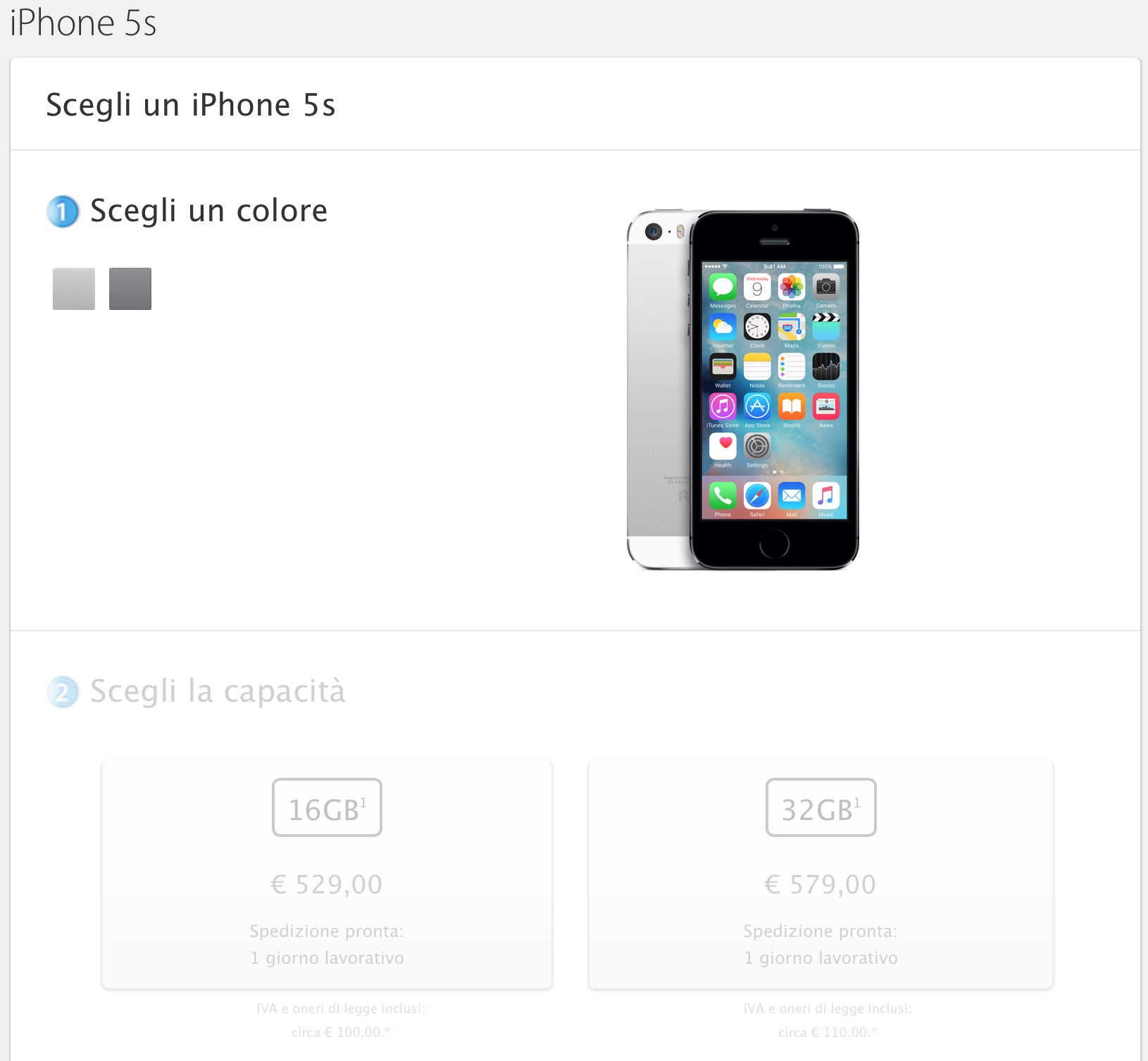Click the Safari icon in phone dock
The width and height of the screenshot is (1148, 1061).
(757, 496)
